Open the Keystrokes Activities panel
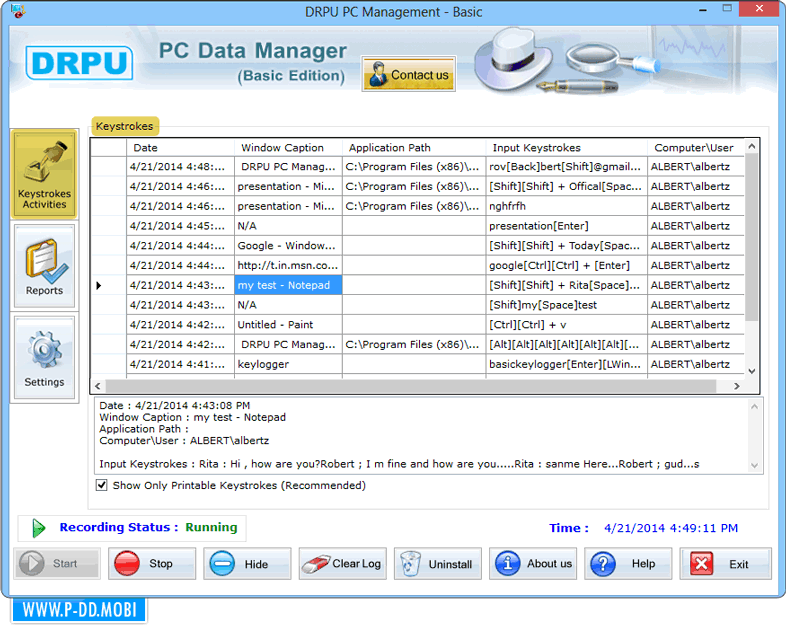This screenshot has height=626, width=786. (x=44, y=174)
